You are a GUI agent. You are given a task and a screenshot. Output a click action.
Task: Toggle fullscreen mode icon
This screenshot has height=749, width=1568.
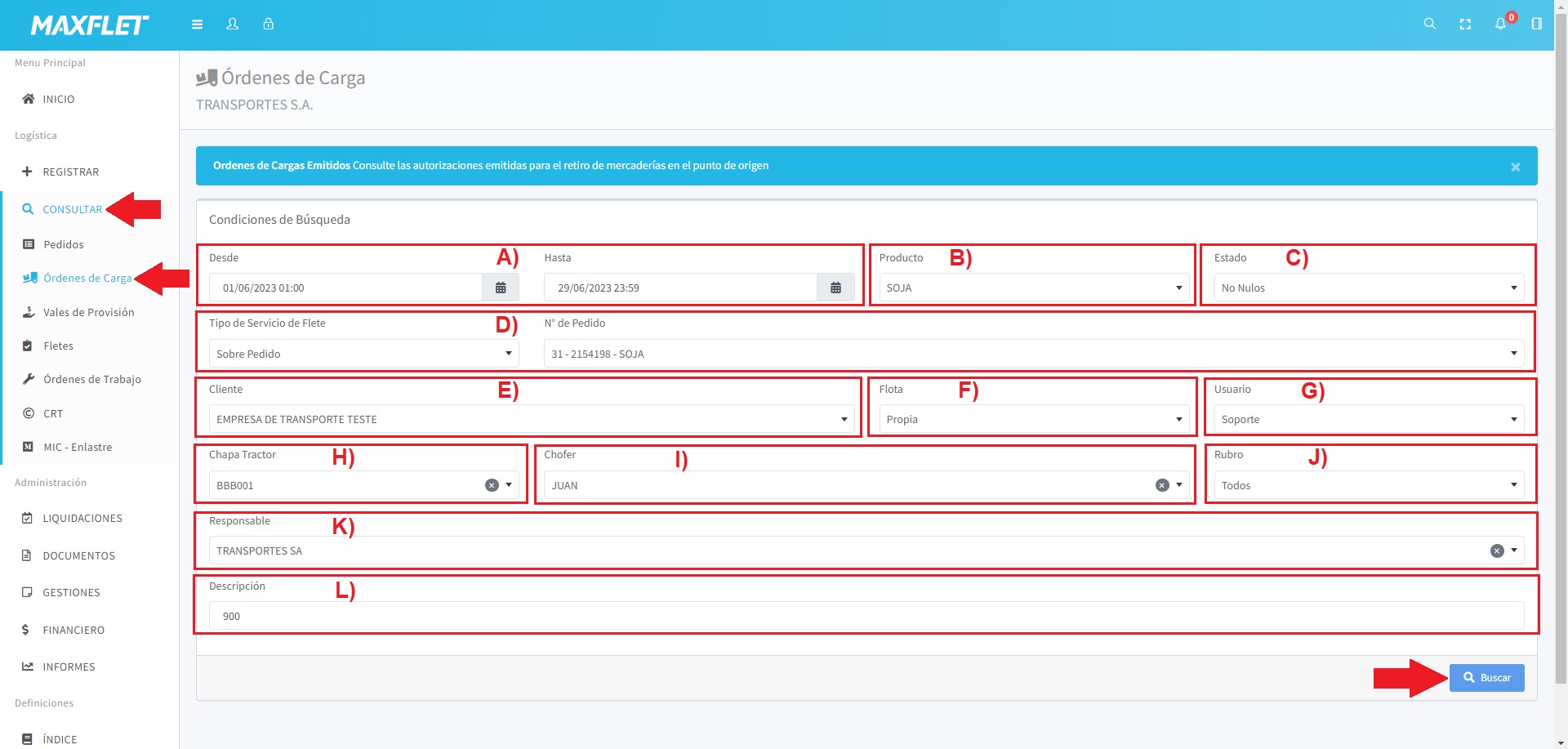(x=1465, y=25)
